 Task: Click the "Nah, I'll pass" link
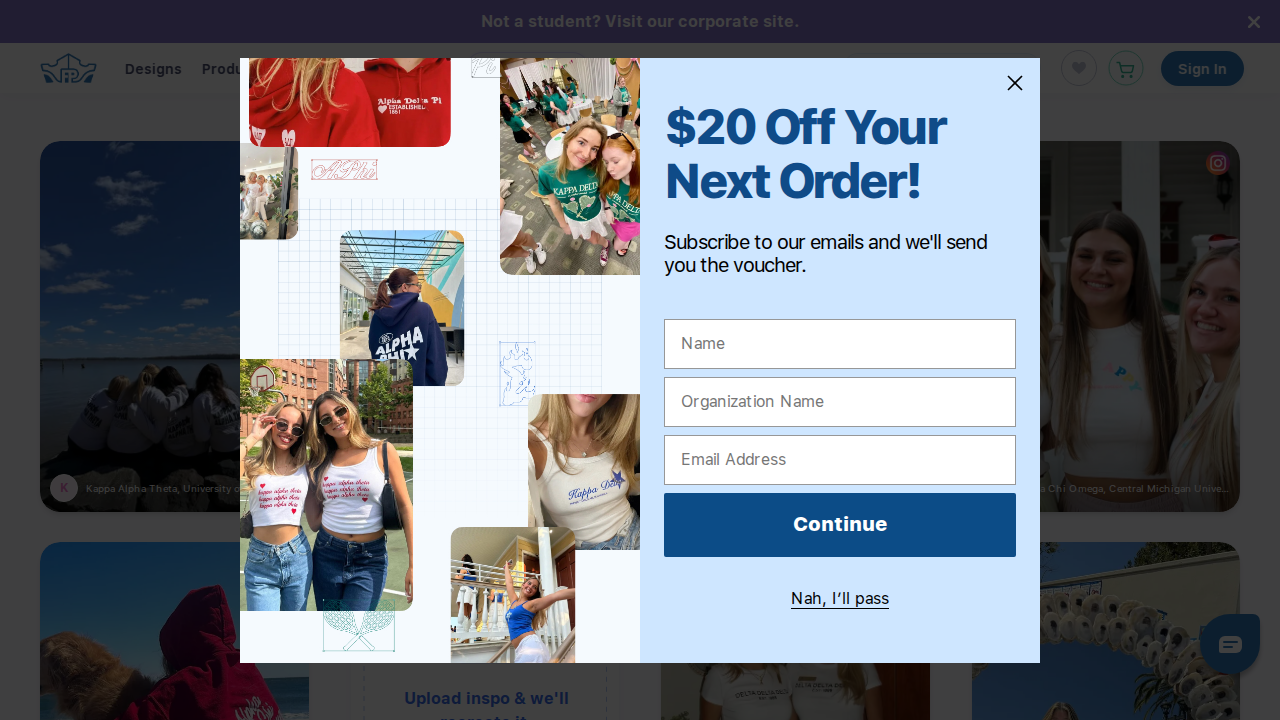pyautogui.click(x=840, y=598)
